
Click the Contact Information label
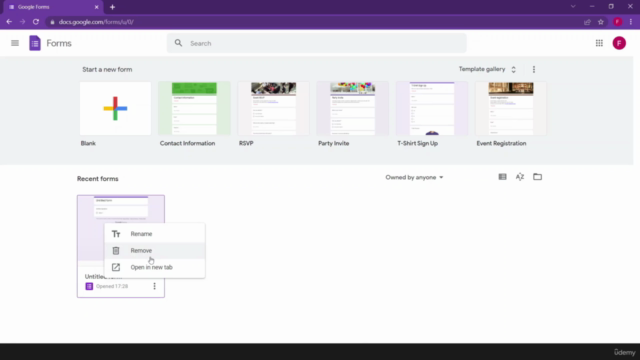coord(187,143)
